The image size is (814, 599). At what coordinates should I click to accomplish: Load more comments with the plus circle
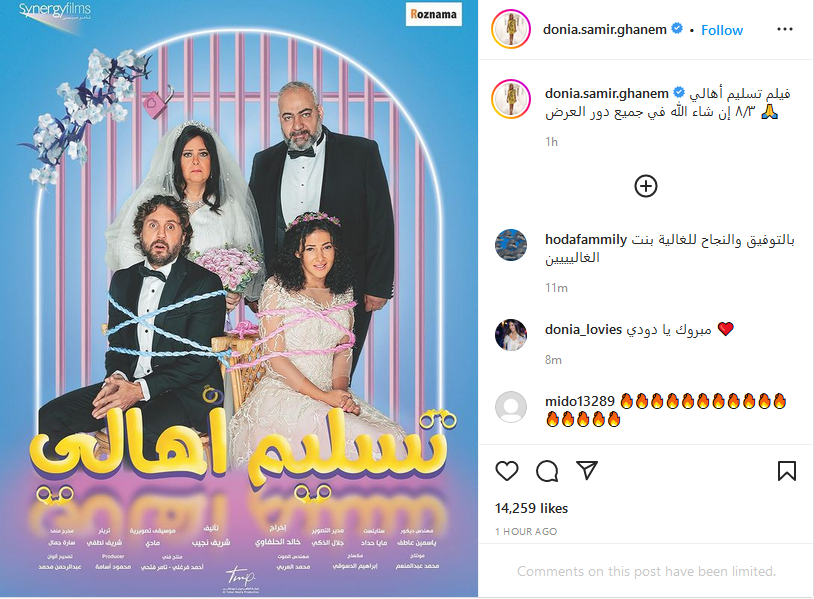pyautogui.click(x=646, y=186)
